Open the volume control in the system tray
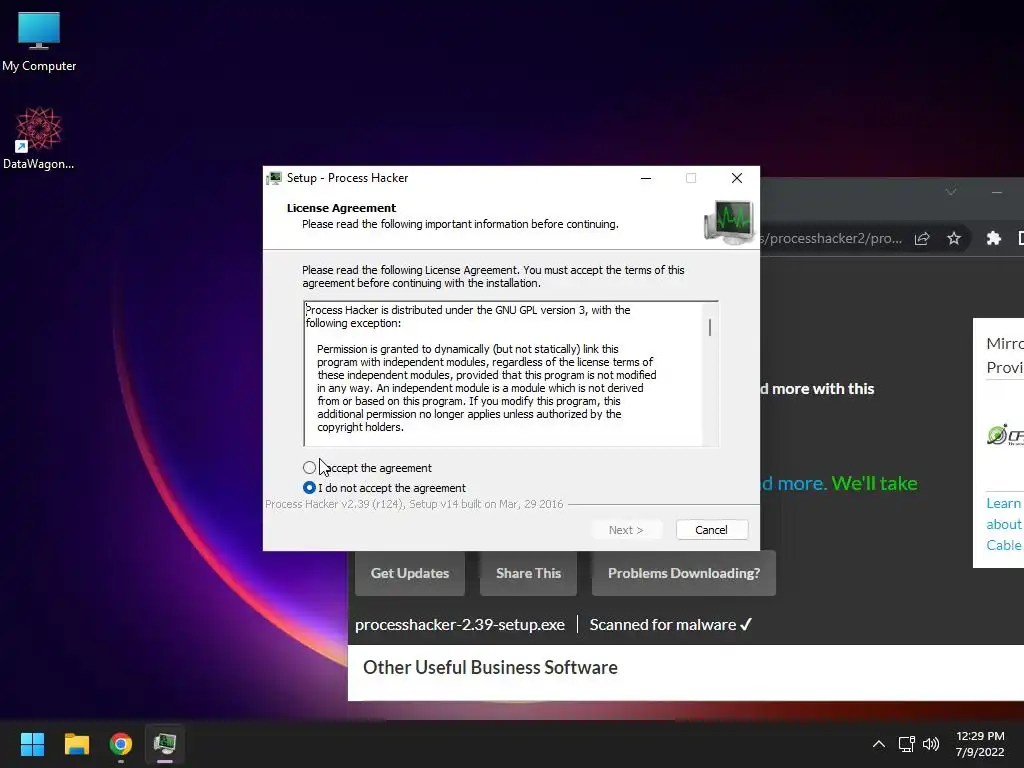Viewport: 1024px width, 768px height. [x=931, y=744]
